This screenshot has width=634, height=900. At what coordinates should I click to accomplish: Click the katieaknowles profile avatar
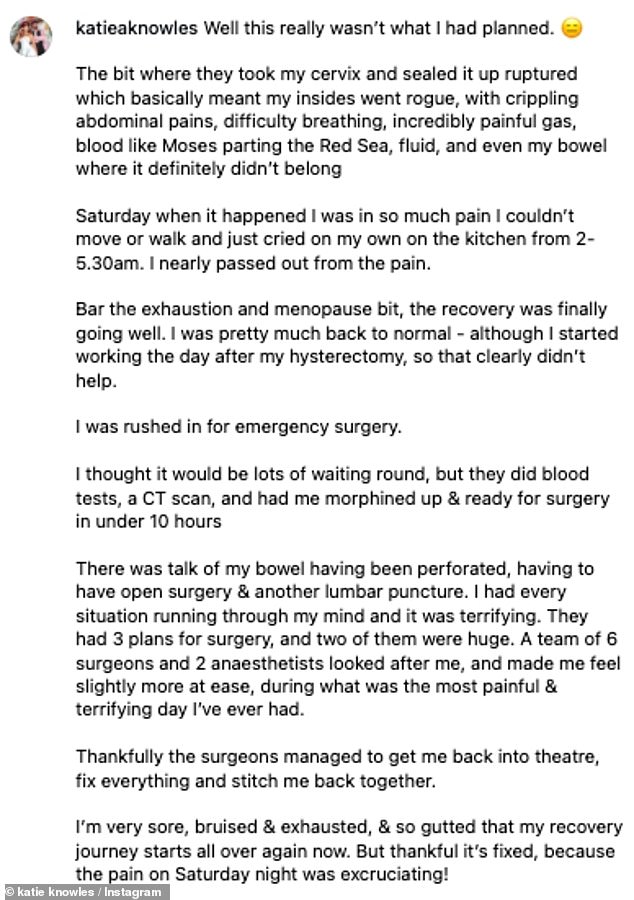coord(31,37)
